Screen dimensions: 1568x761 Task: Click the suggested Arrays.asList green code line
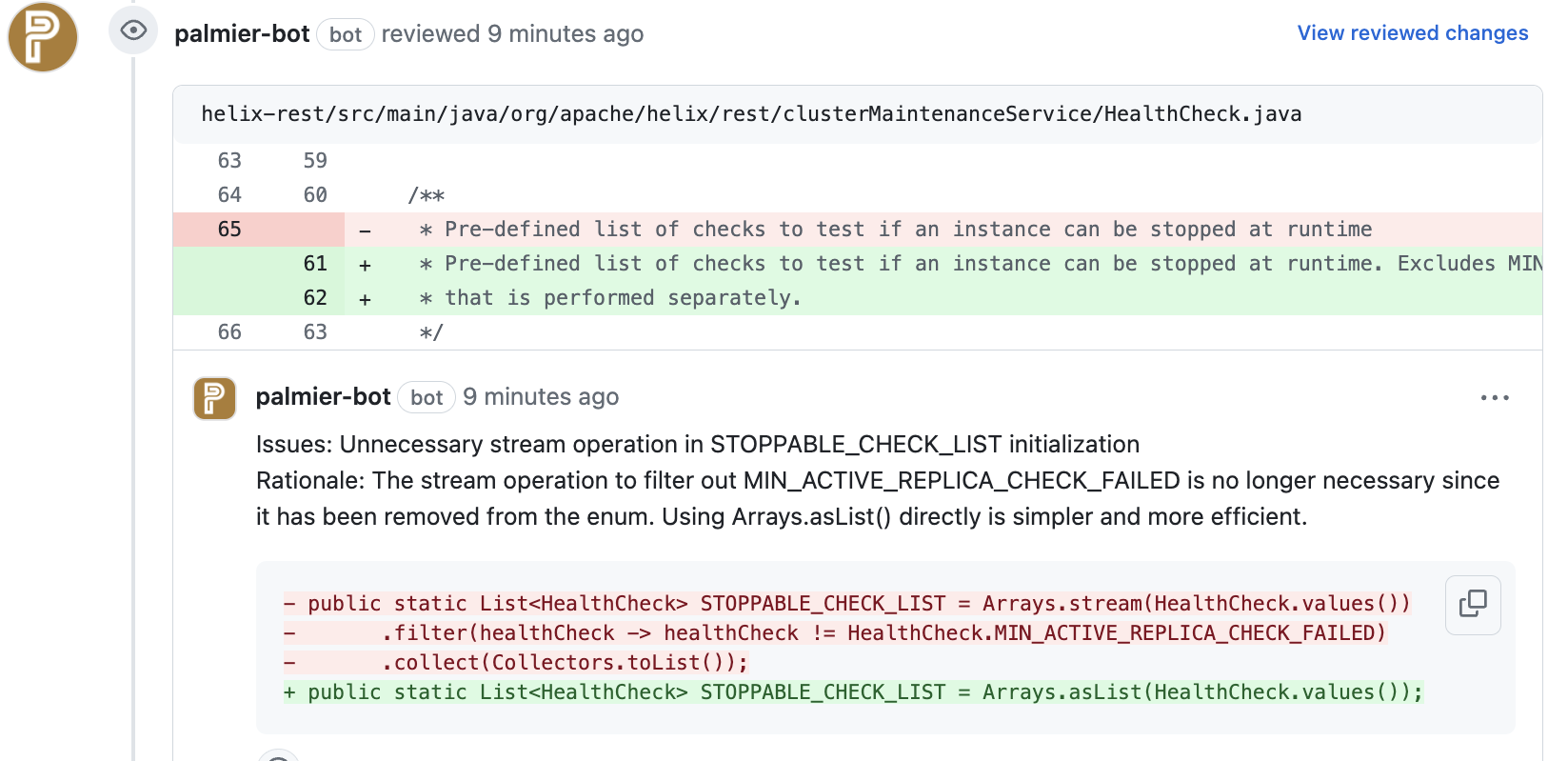[852, 692]
